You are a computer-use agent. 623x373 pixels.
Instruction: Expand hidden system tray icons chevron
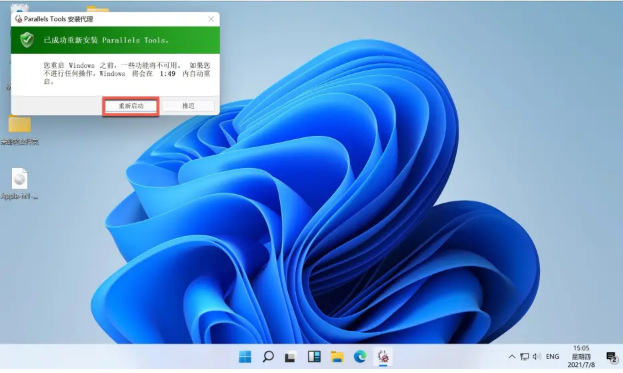pos(512,357)
